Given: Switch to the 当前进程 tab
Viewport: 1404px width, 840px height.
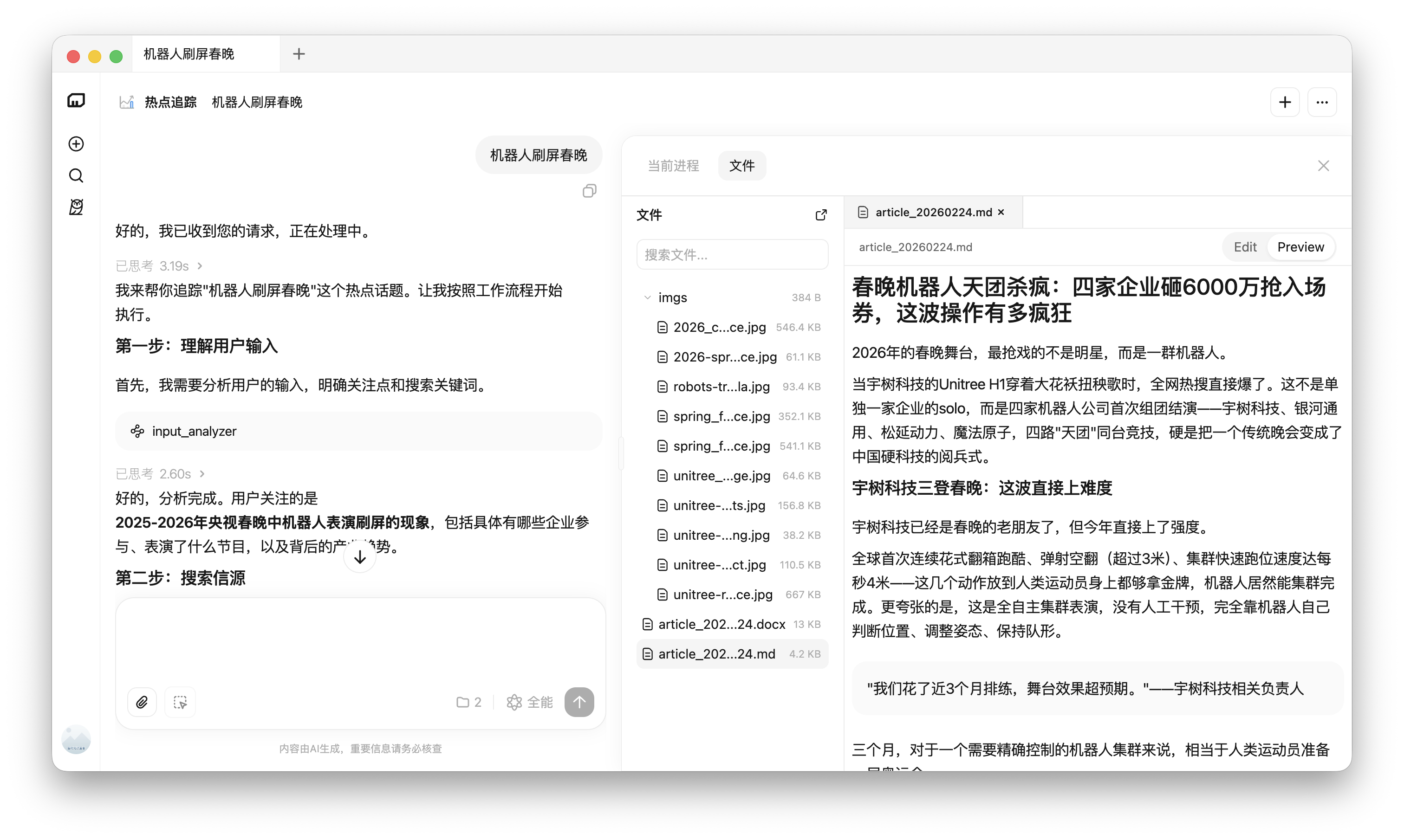Looking at the screenshot, I should click(x=673, y=166).
